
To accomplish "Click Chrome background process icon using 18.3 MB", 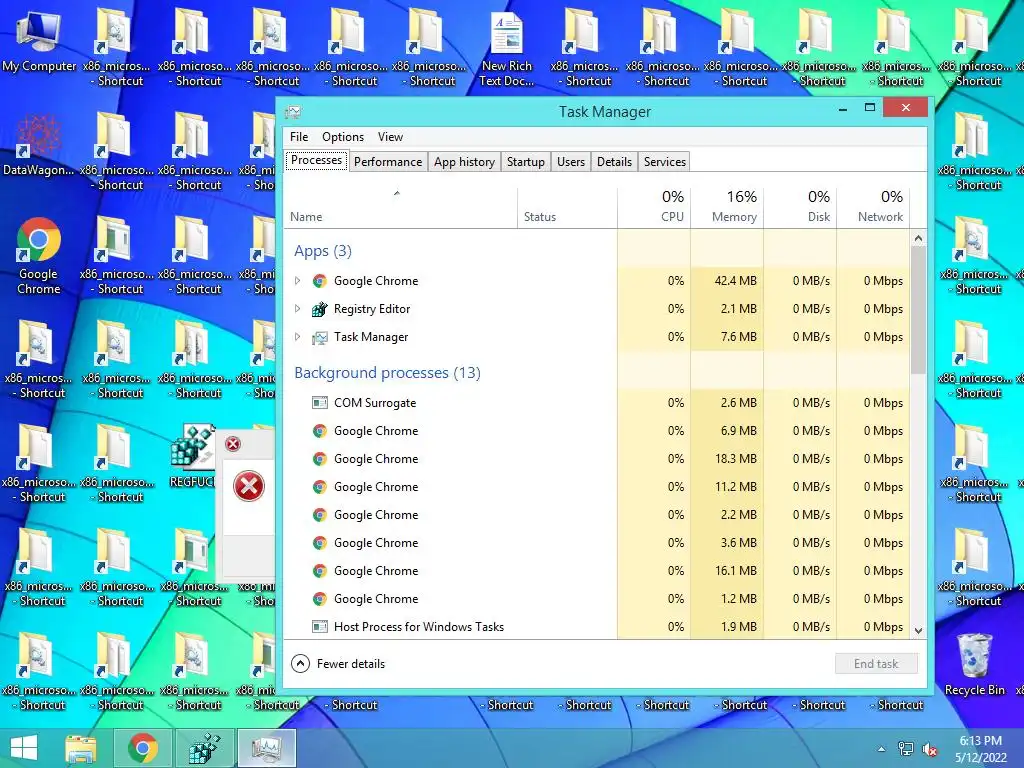I will [x=319, y=459].
